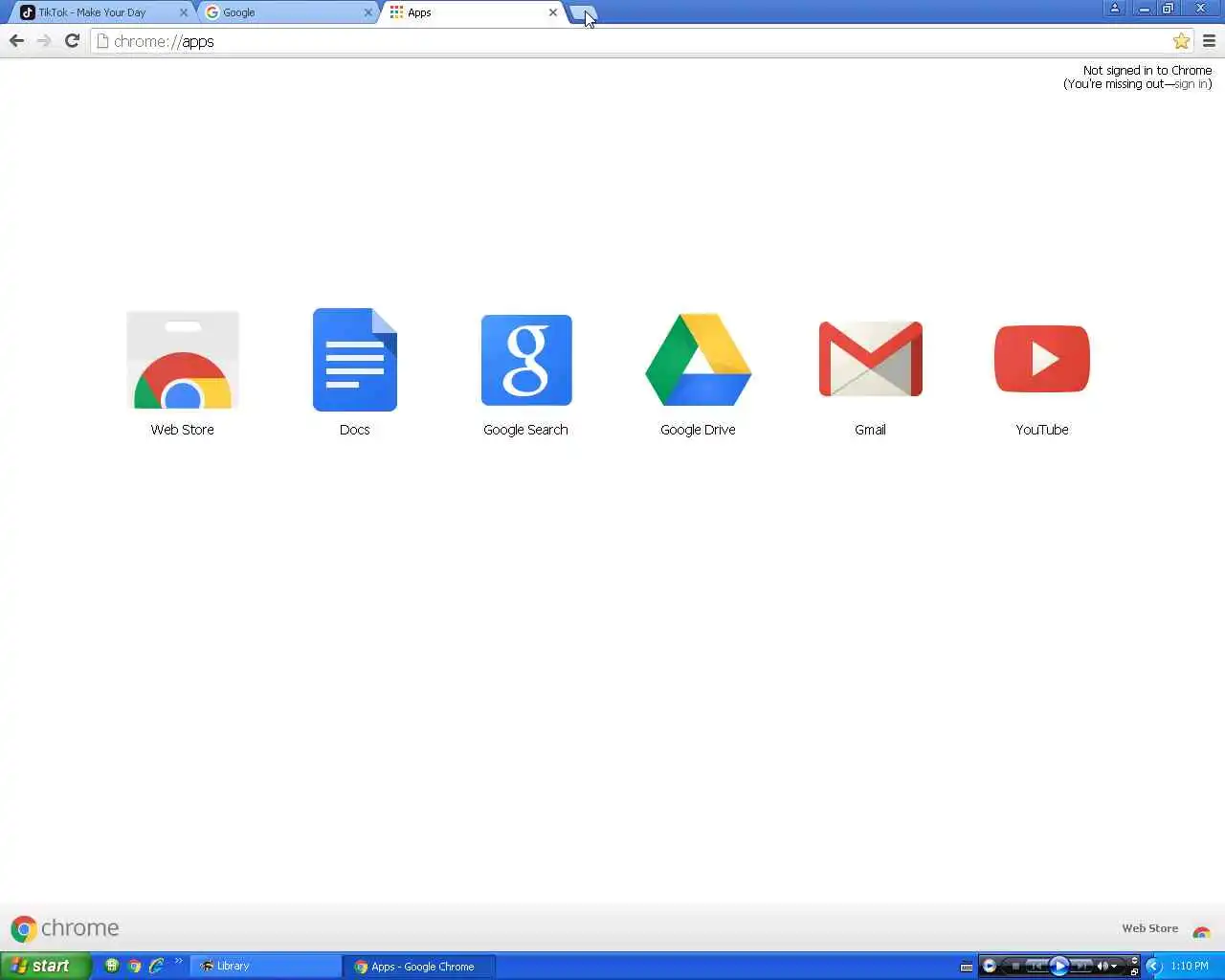Open the media player volume dropdown arrow
1225x980 pixels.
(x=1114, y=967)
